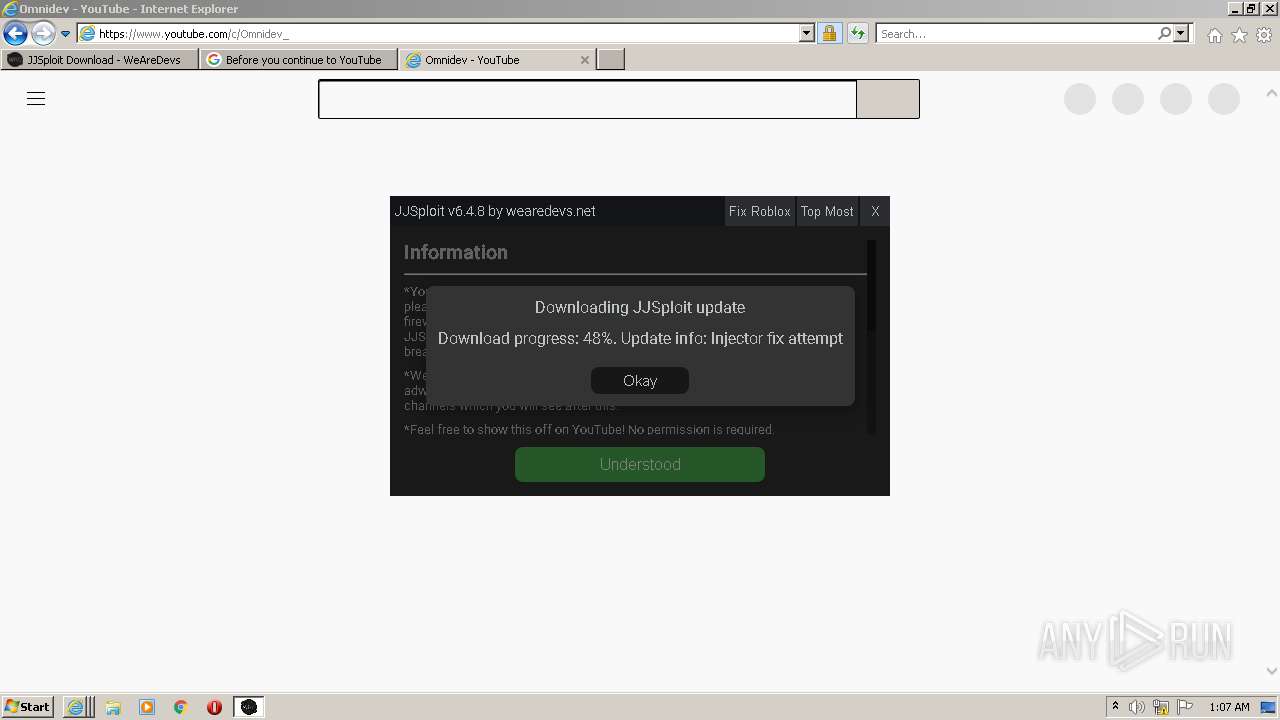The height and width of the screenshot is (720, 1280).
Task: Open the recent pages dropdown arrow
Action: point(66,34)
